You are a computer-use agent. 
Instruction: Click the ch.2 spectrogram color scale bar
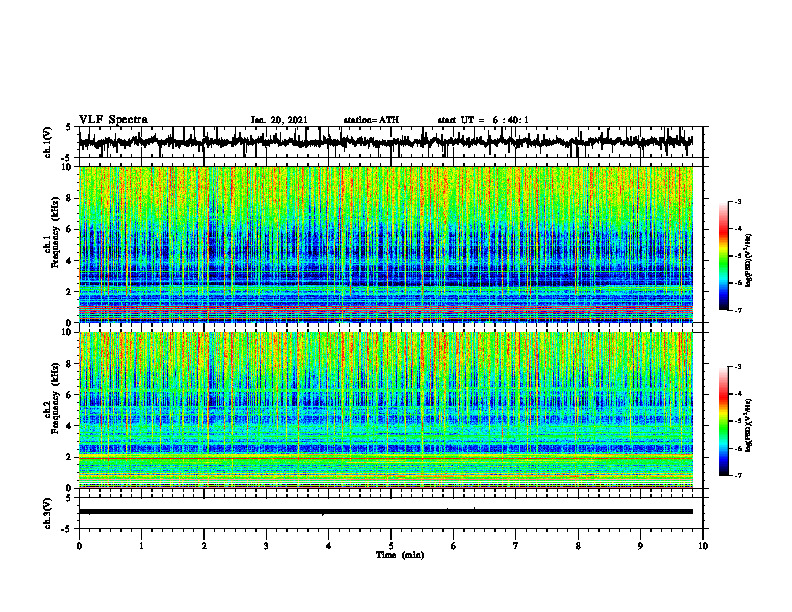[724, 421]
